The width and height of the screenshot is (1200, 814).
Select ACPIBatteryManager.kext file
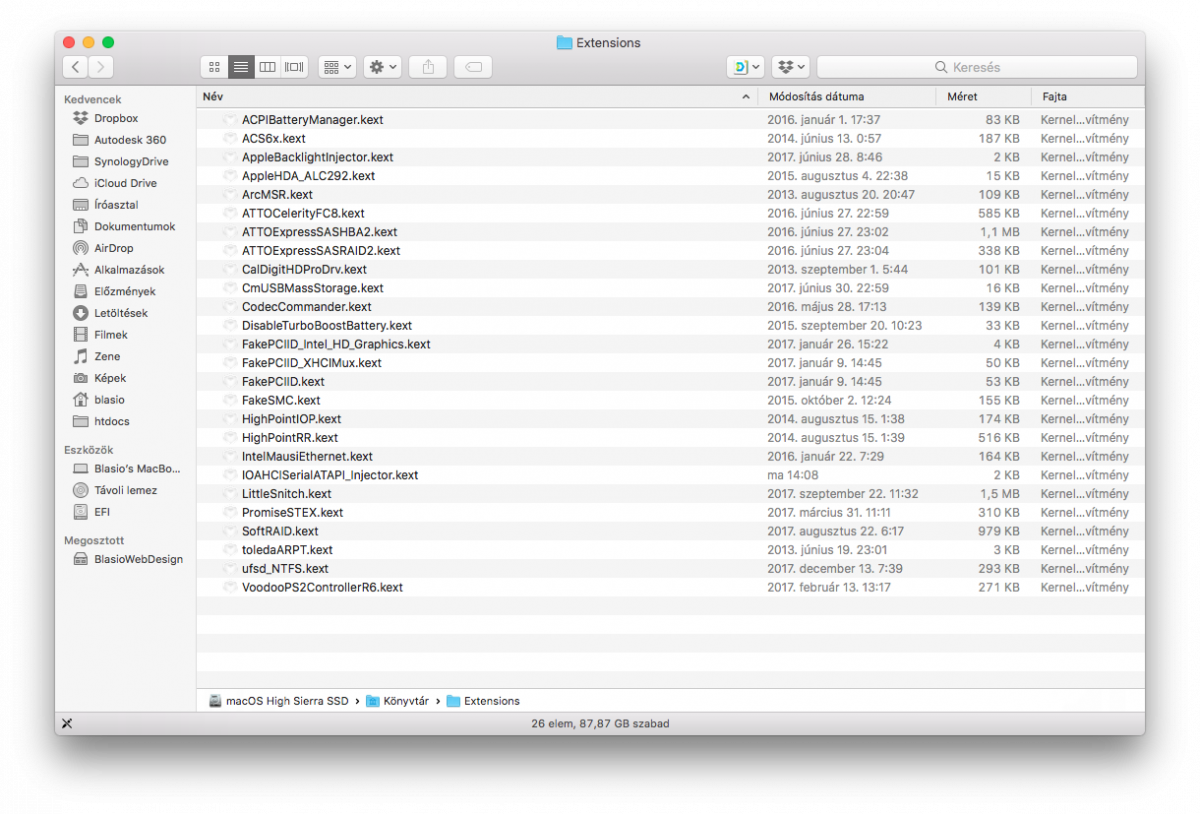pos(670,119)
